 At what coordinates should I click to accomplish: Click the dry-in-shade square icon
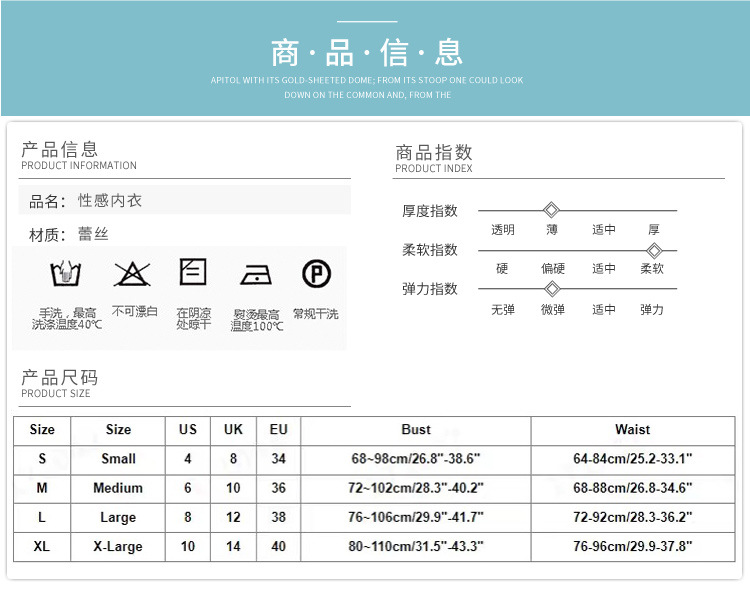pos(193,272)
